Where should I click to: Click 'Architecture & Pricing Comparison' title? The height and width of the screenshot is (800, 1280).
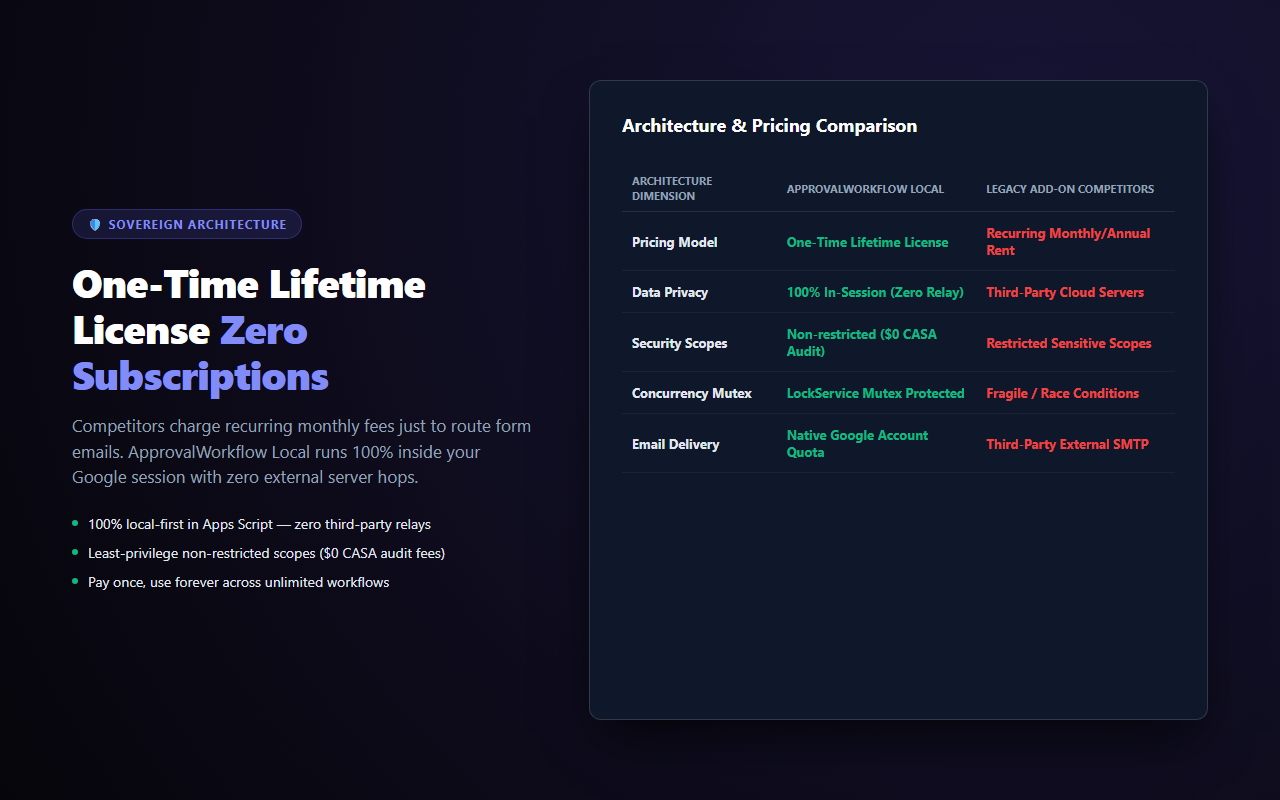click(769, 126)
